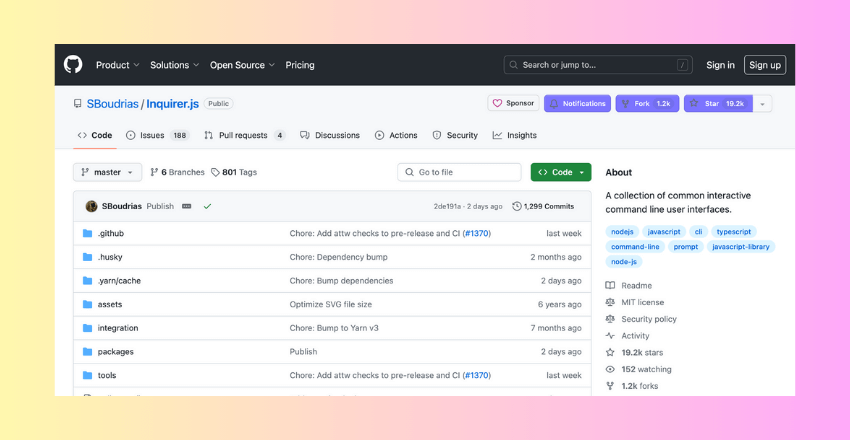Click the Sign in link

[720, 65]
